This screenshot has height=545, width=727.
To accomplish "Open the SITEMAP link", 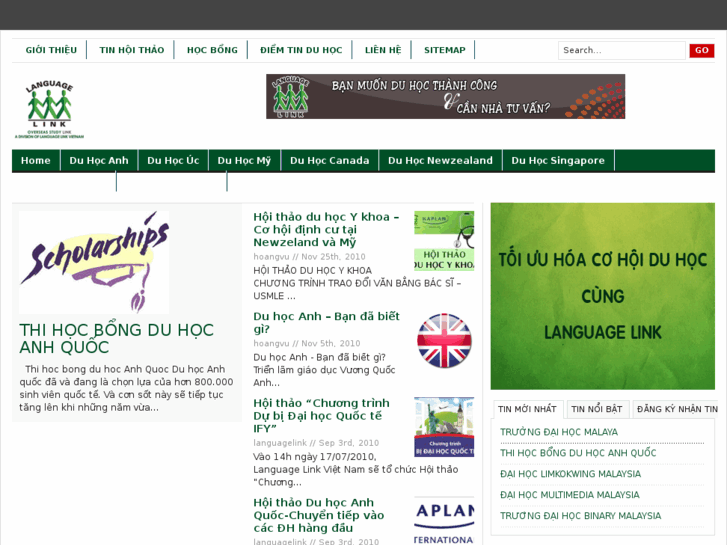I will point(445,50).
